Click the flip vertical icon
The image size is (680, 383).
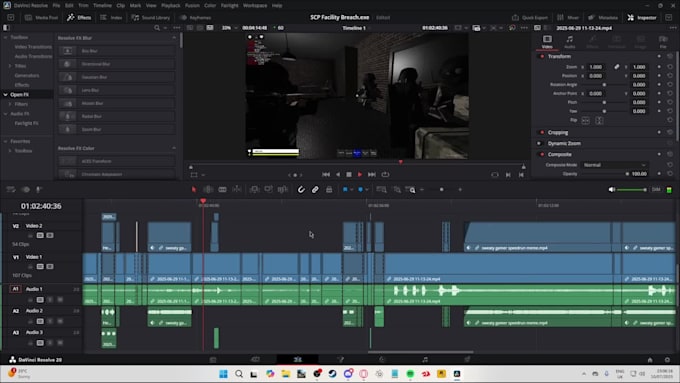click(x=599, y=120)
